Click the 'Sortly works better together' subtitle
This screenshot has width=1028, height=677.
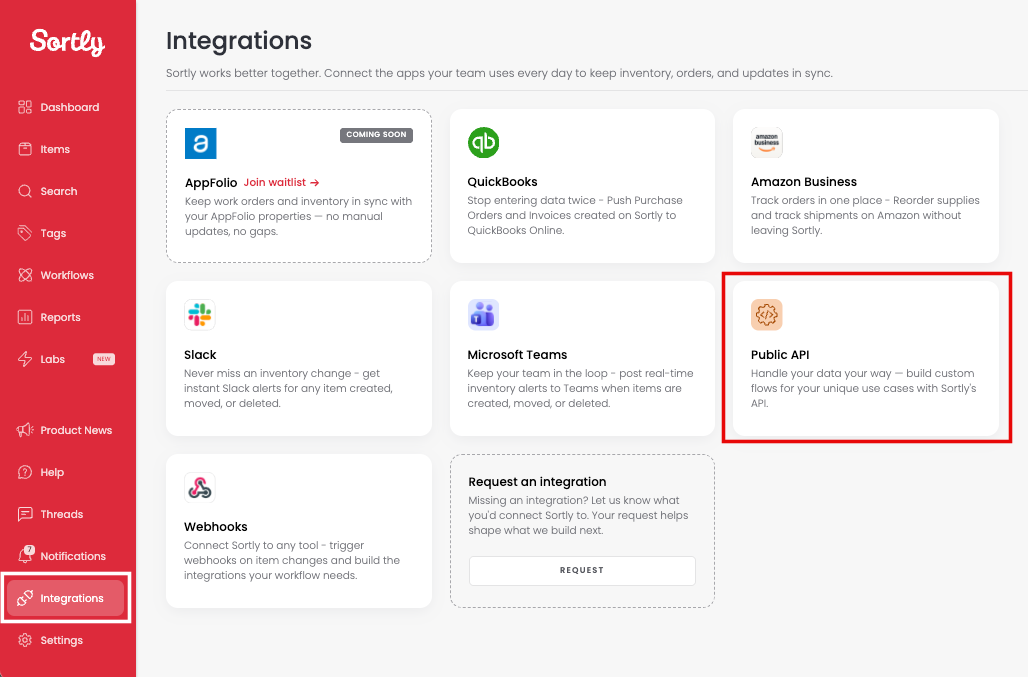[x=499, y=73]
